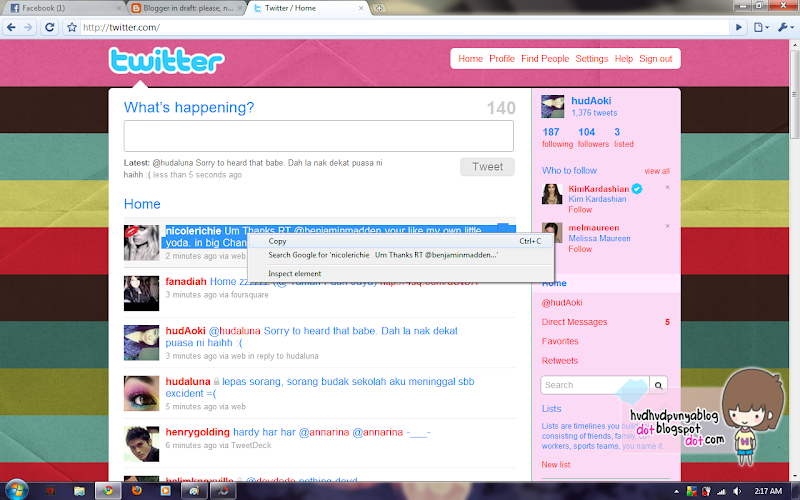Open the Windows Start orb

pos(16,490)
